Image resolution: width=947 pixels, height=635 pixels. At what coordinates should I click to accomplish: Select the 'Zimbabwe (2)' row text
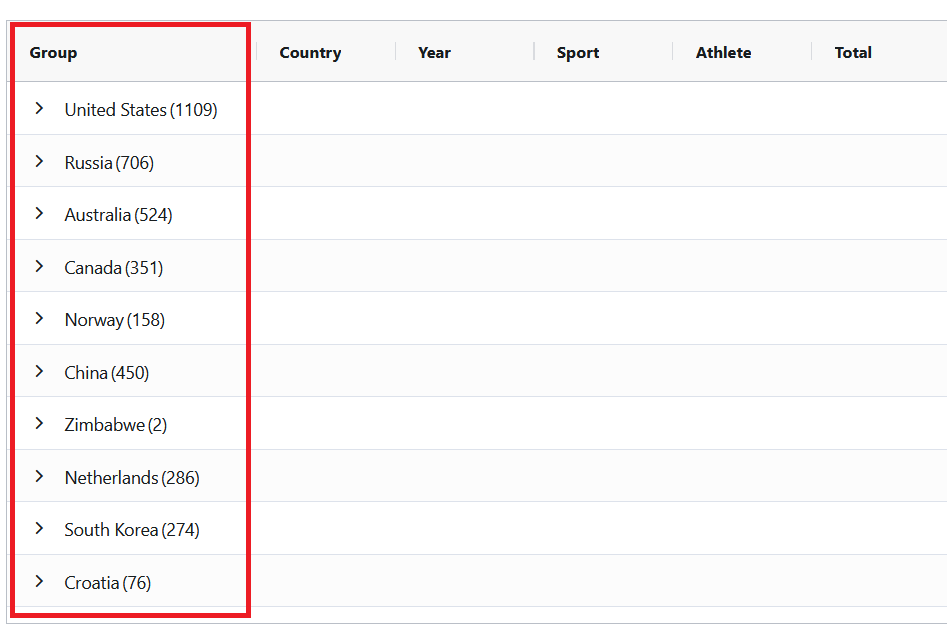pos(115,425)
